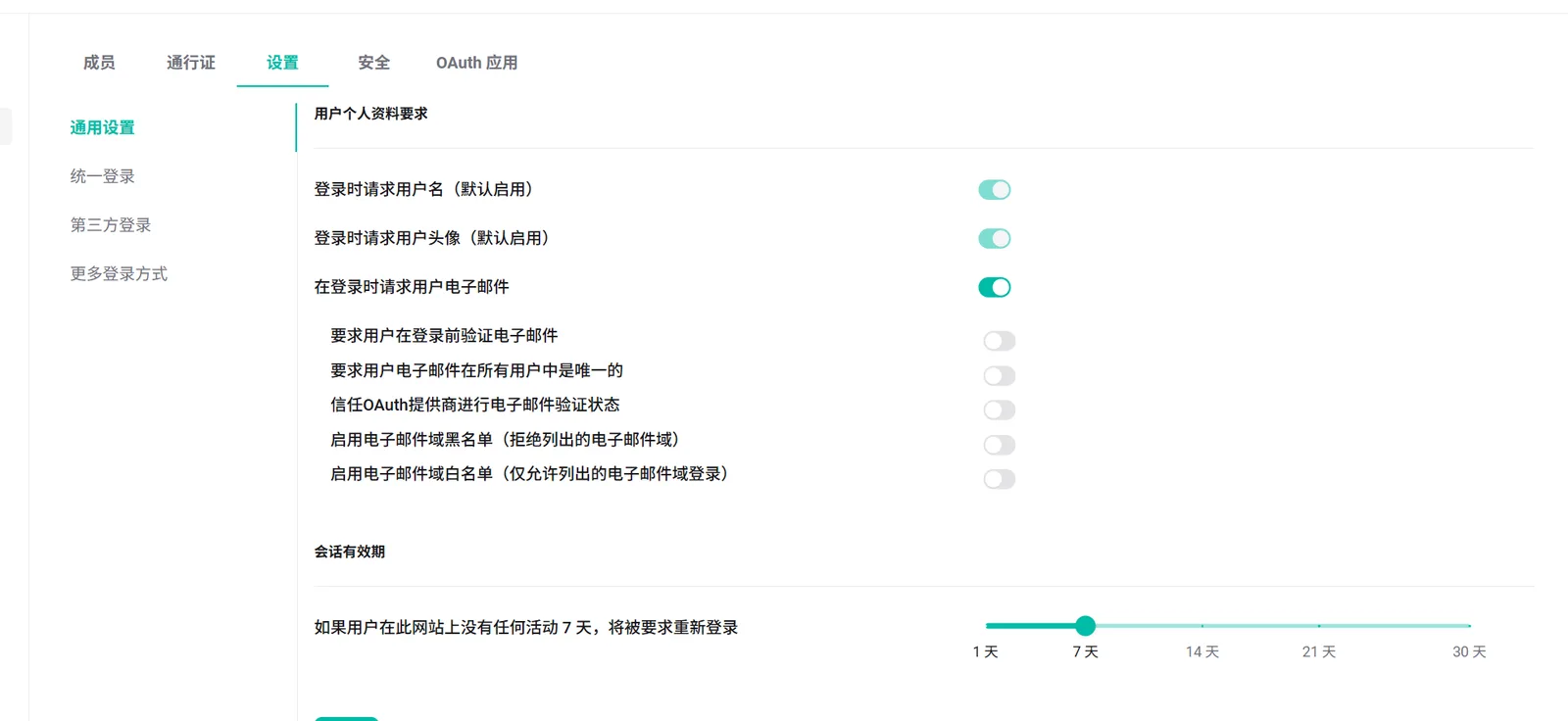Open the OAuth 应用 tab
Viewport: 1568px width, 721px height.
tap(477, 63)
